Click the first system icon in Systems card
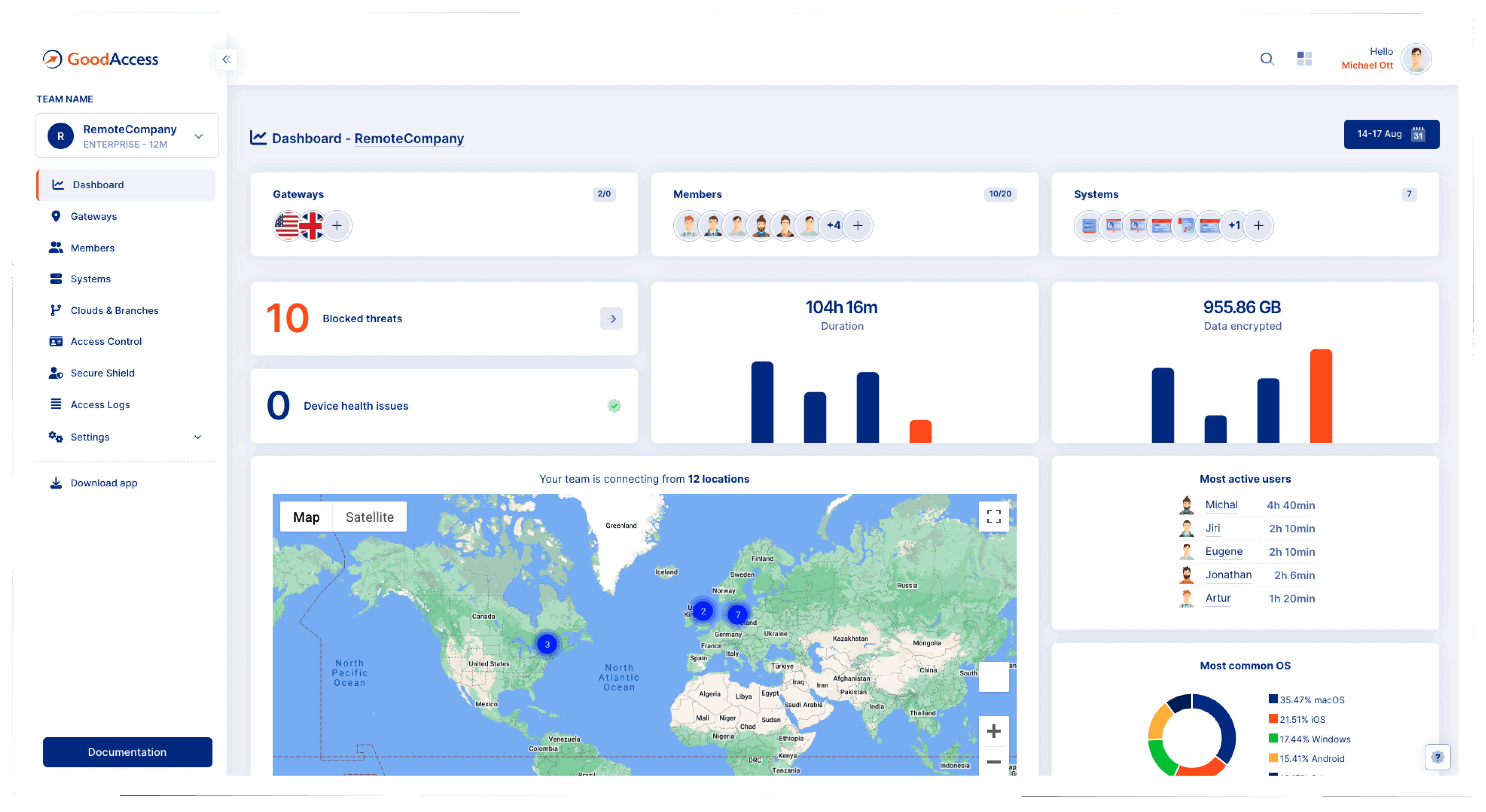Screen dimensions: 1486x812 coord(1089,226)
